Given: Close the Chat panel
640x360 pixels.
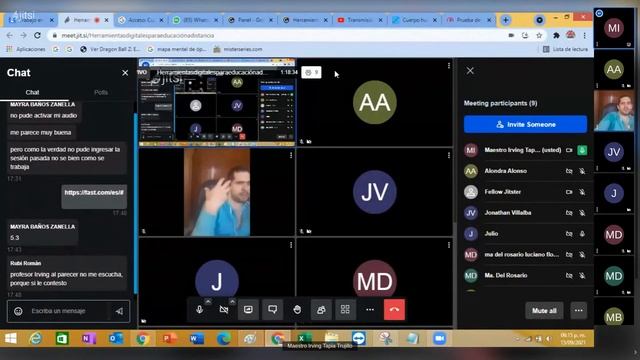Looking at the screenshot, I should 125,73.
